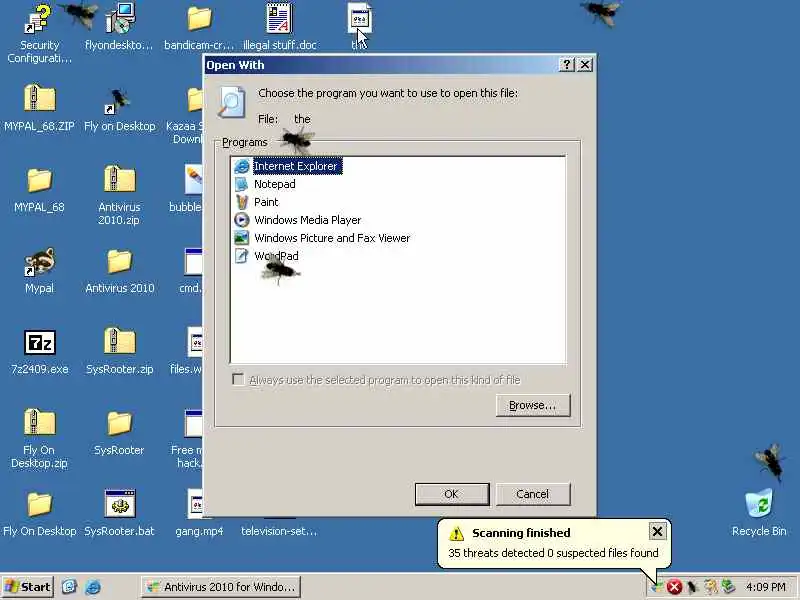Select WordPad in the Programs list
This screenshot has height=600, width=800.
click(x=267, y=256)
